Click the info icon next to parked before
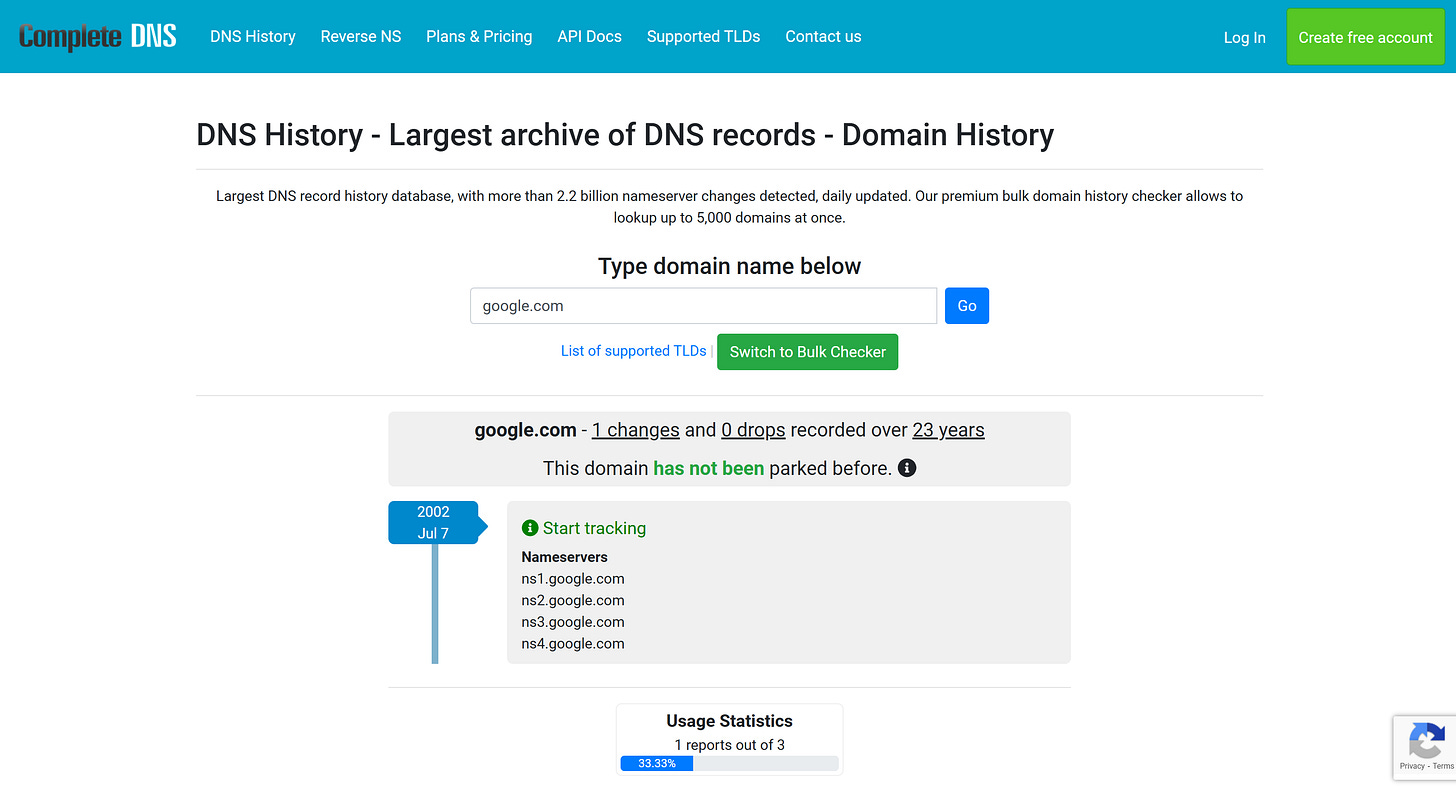Image resolution: width=1456 pixels, height=787 pixels. 907,467
